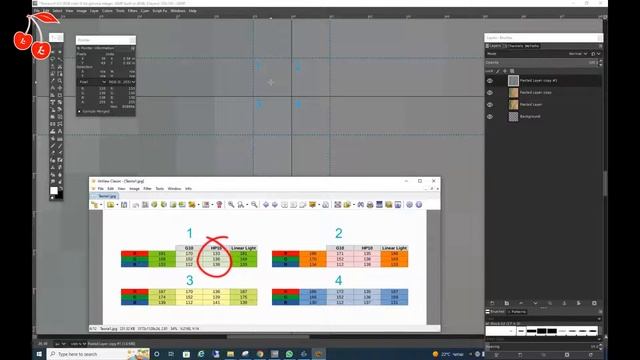Screen dimensions: 640x360
Task: Select the Zoom tool in GIMP toolbox
Action: 60,81
